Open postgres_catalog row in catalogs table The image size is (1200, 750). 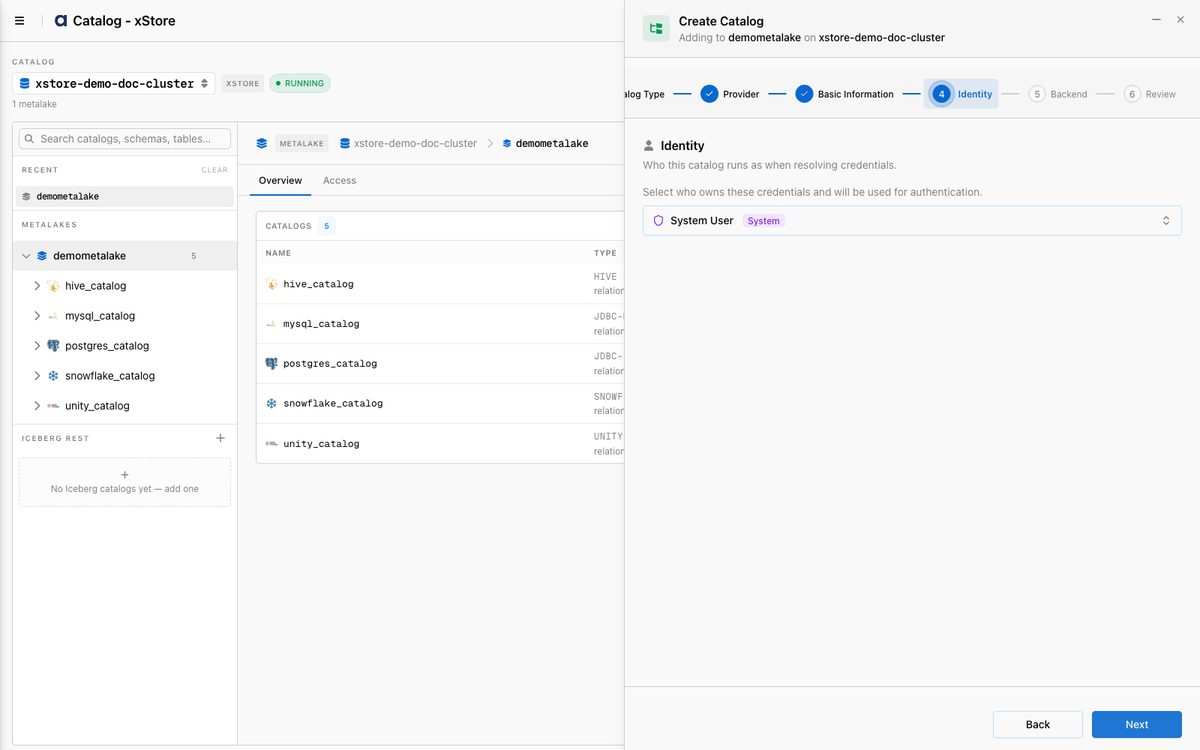440,364
